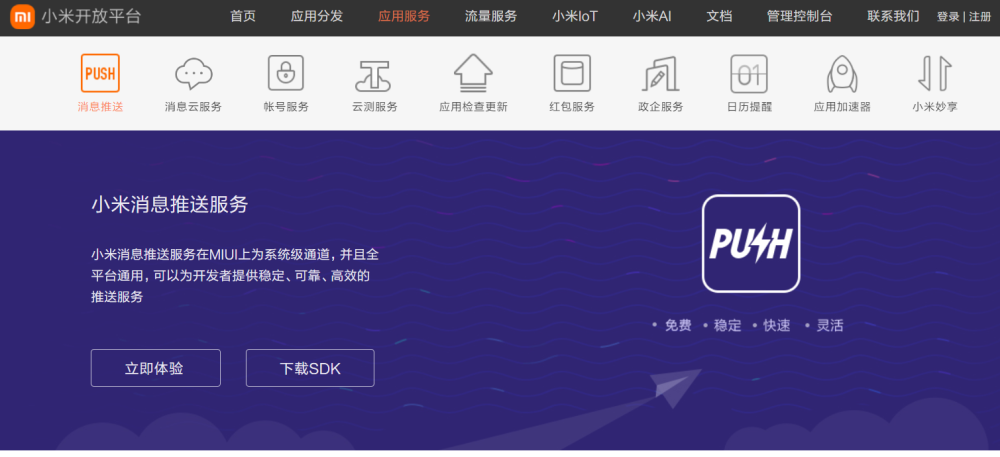Viewport: 1000px width, 457px height.
Task: Click the 灵活 feature text
Action: point(830,325)
